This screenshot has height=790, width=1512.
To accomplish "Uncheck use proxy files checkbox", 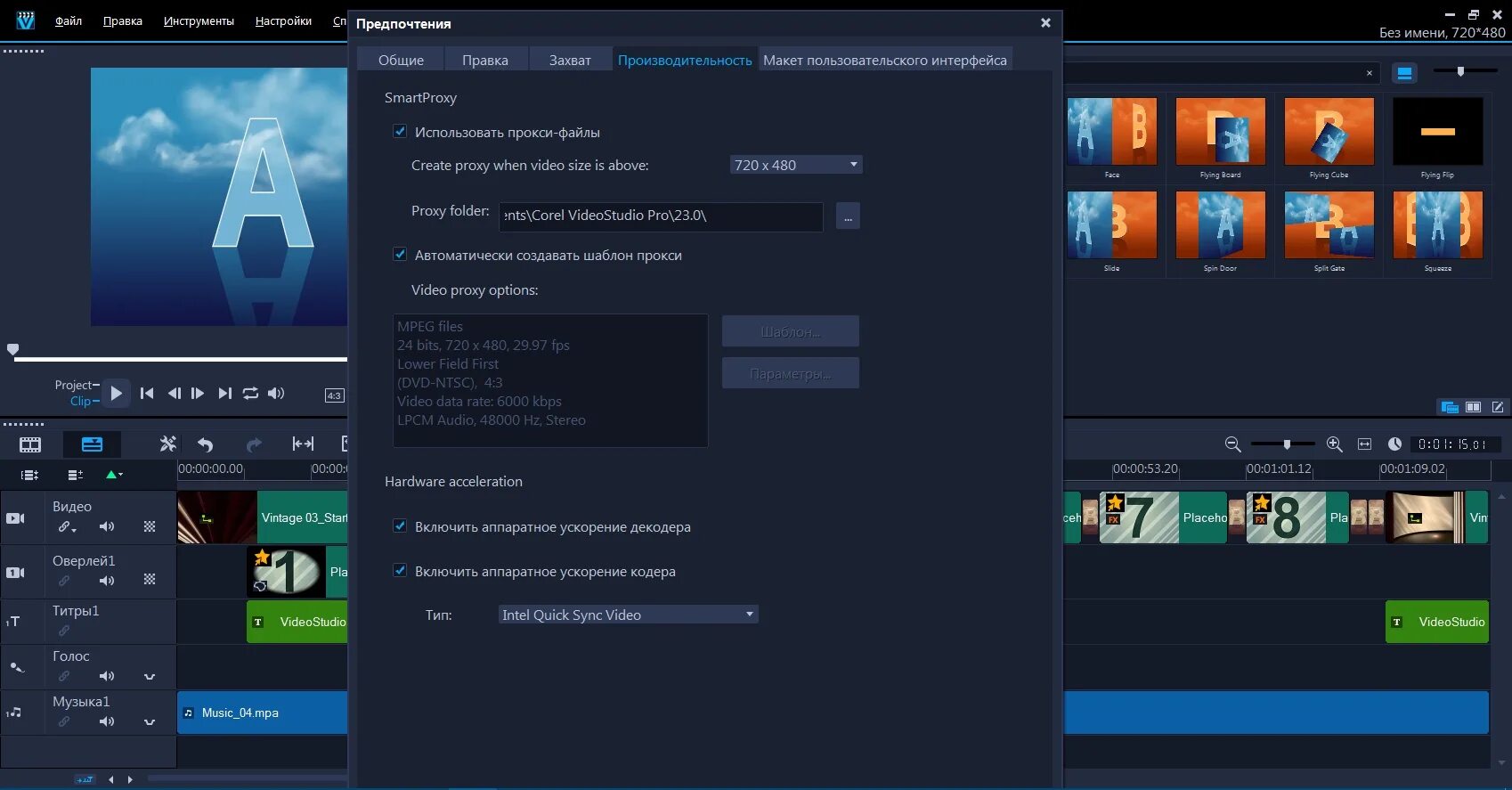I will (400, 131).
